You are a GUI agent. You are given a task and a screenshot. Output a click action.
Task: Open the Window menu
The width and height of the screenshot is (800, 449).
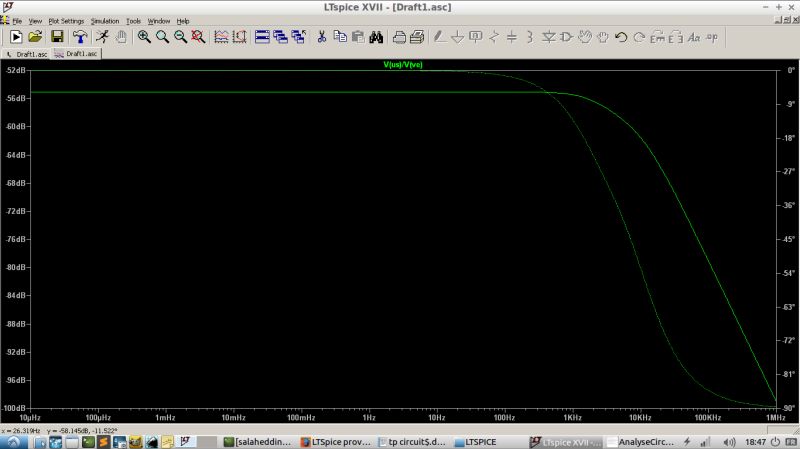click(x=159, y=21)
